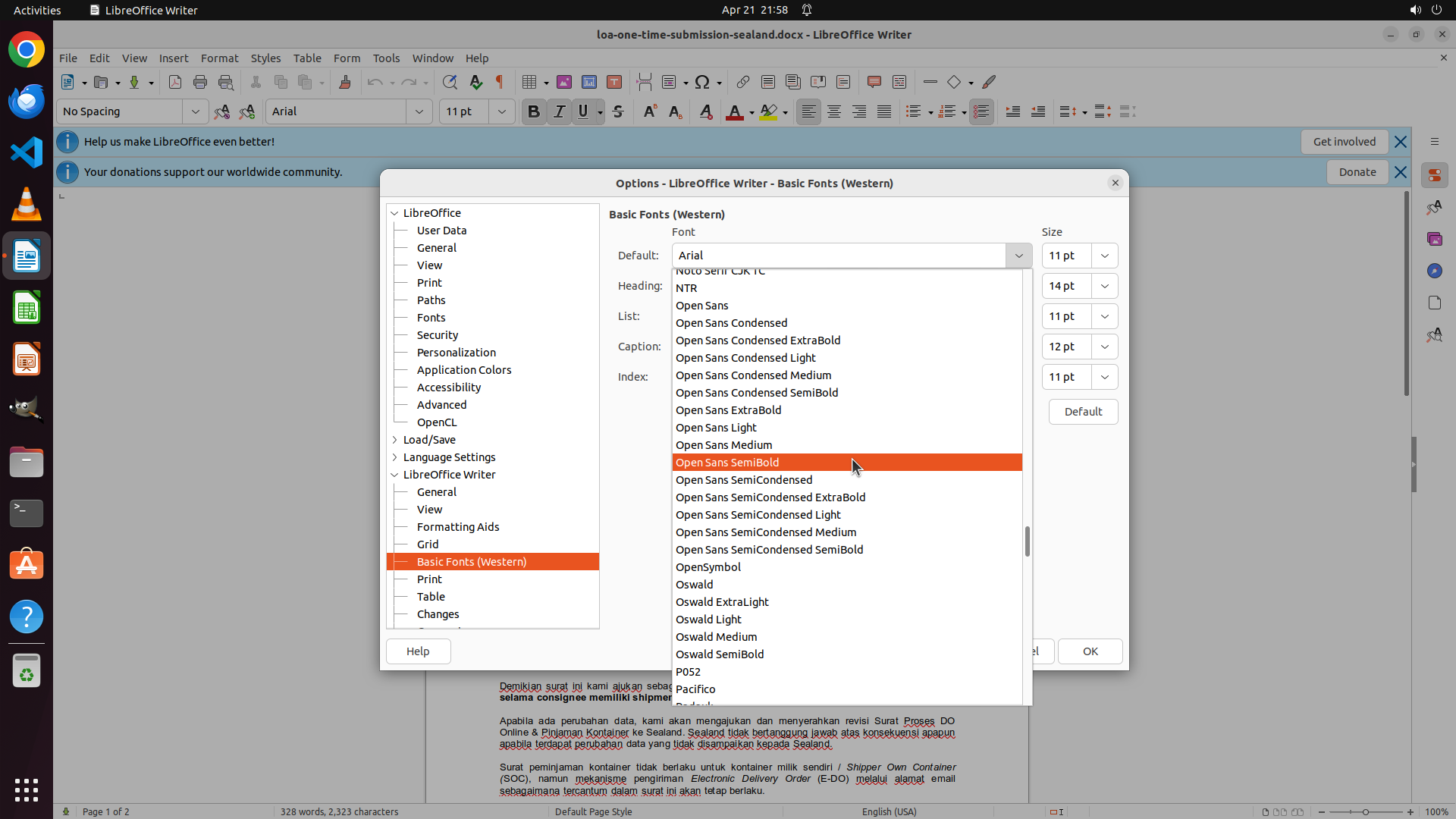Collapse the LibreOffice Writer tree node

coord(394,475)
